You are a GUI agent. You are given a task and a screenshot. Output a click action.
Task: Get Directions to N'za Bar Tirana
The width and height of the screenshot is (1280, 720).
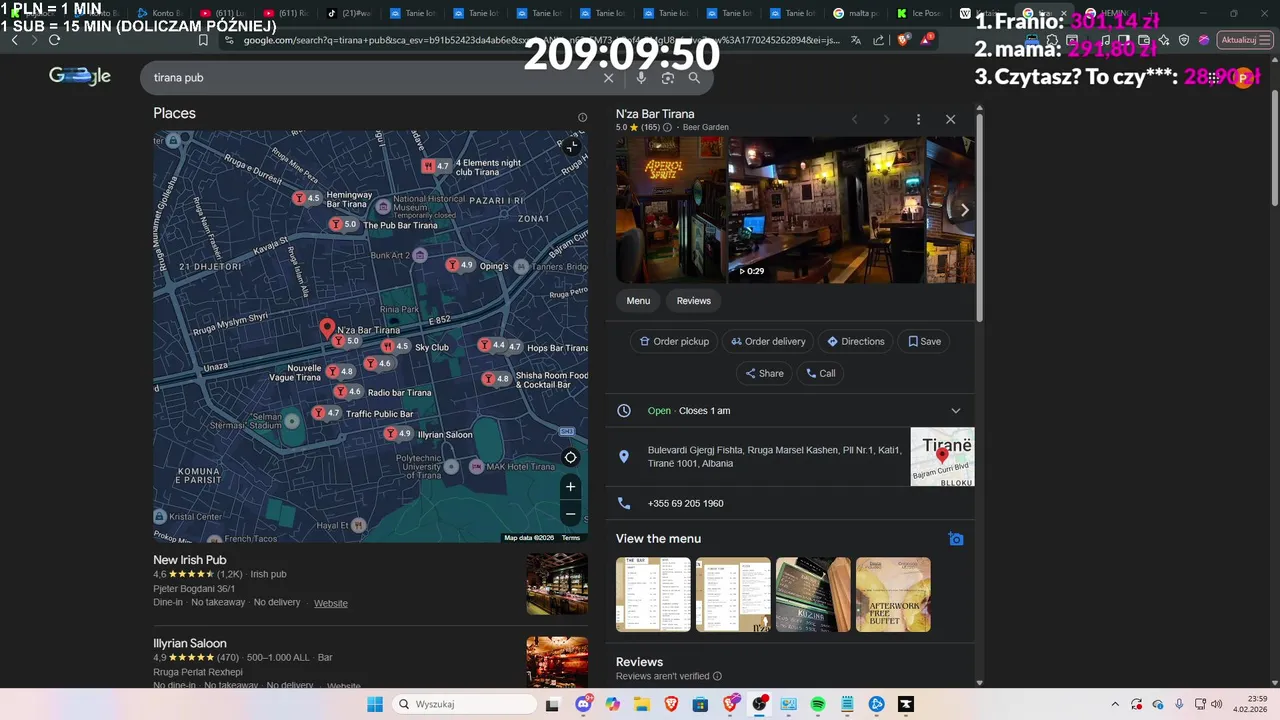pyautogui.click(x=855, y=342)
